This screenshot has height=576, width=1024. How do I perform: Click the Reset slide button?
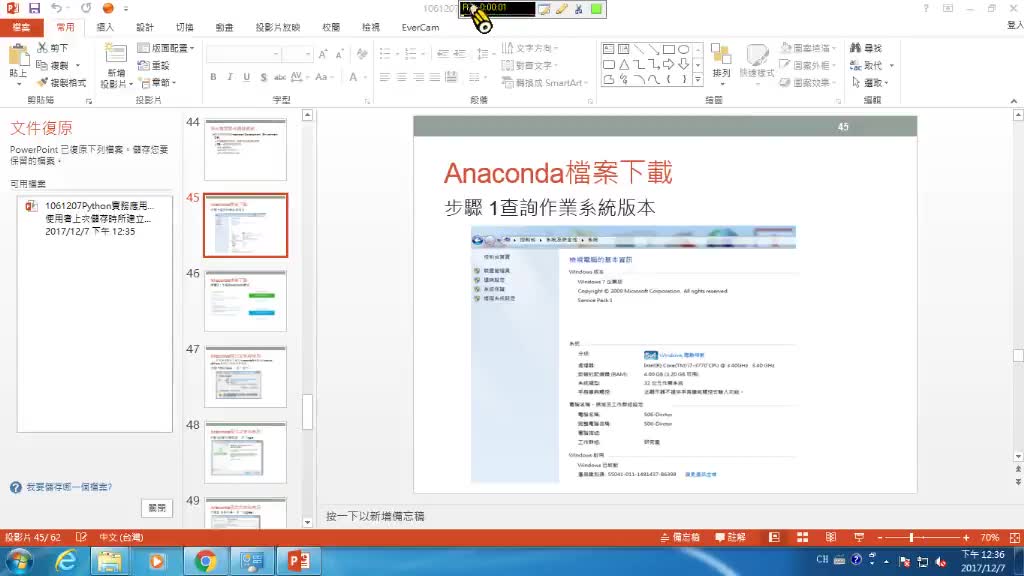tap(153, 65)
